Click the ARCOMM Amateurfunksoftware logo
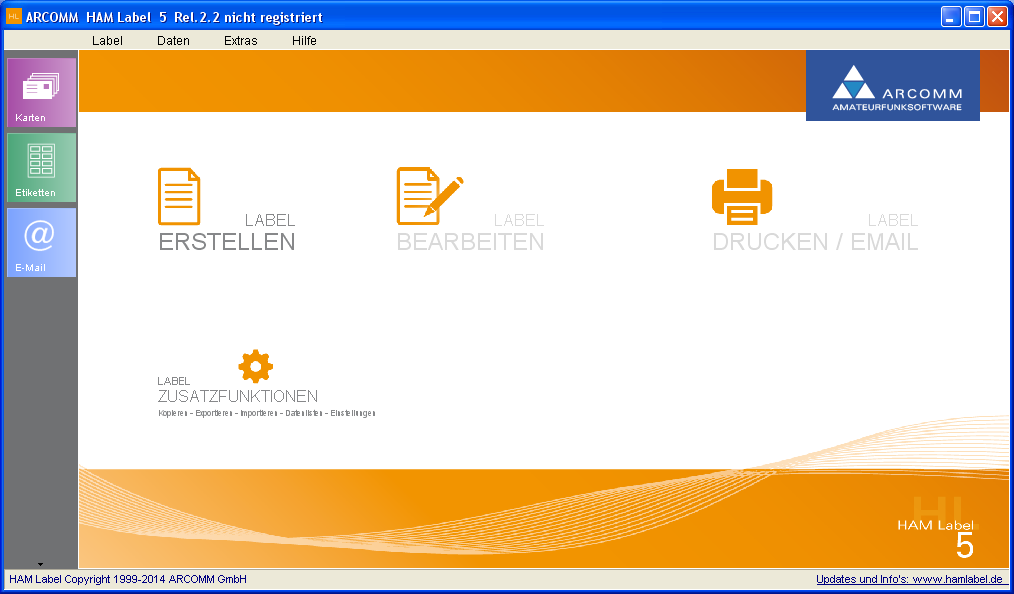 (x=892, y=85)
